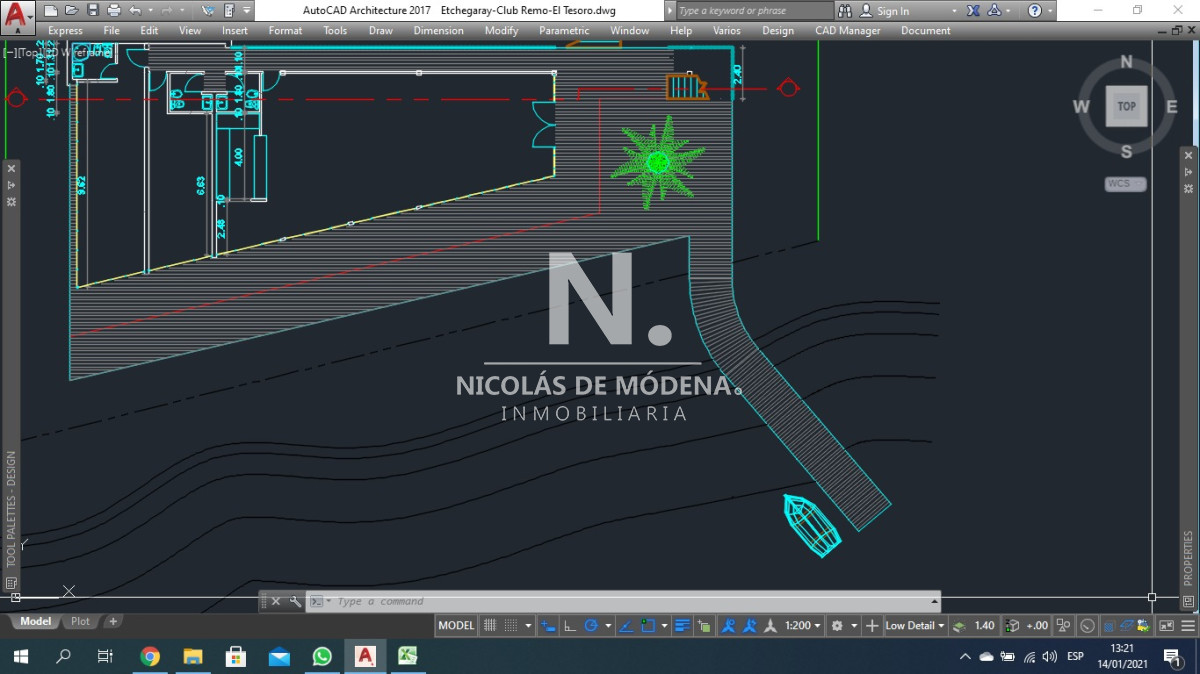
Task: Click the Undo arrow in the title bar
Action: click(x=136, y=10)
